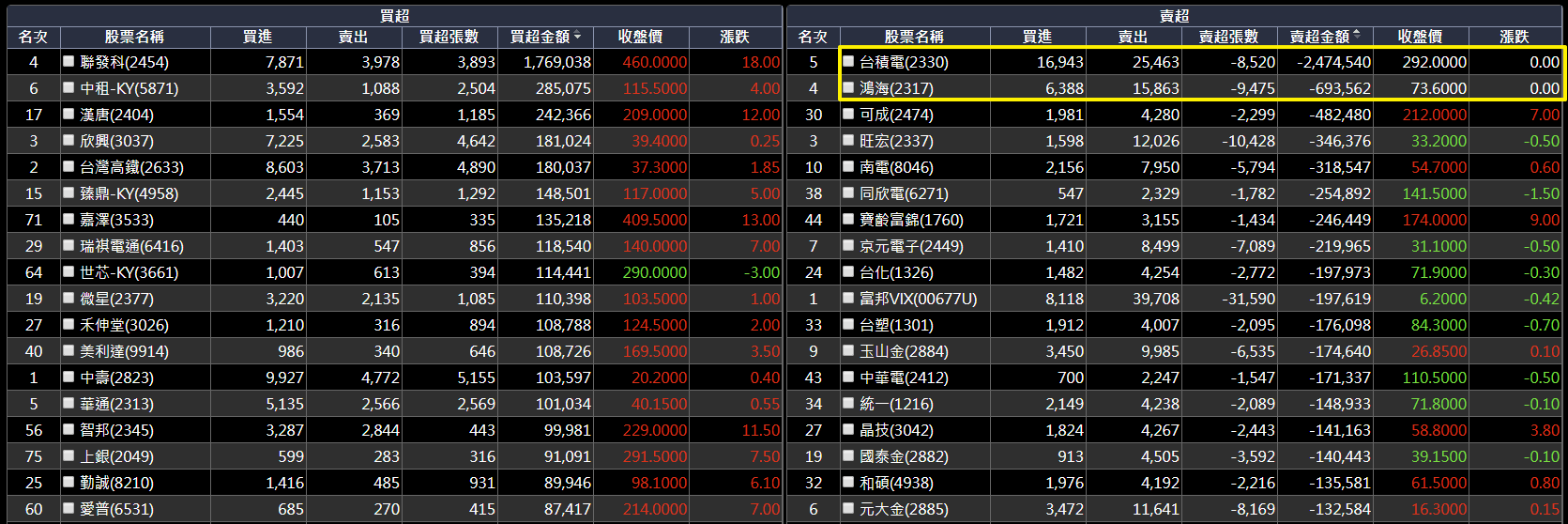Click stock name 微星(2377)

(116, 299)
